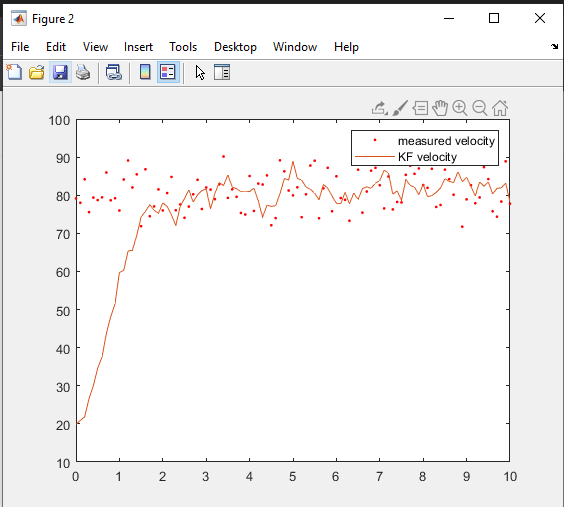This screenshot has height=507, width=564.
Task: Enable the Data Tips tool above the axes
Action: [x=420, y=108]
